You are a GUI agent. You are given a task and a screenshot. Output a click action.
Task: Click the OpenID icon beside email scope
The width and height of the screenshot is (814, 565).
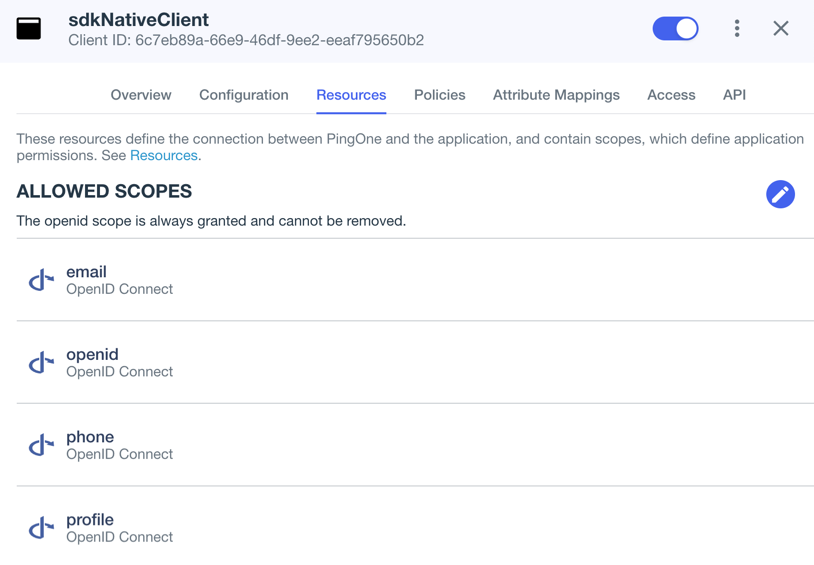pyautogui.click(x=41, y=280)
